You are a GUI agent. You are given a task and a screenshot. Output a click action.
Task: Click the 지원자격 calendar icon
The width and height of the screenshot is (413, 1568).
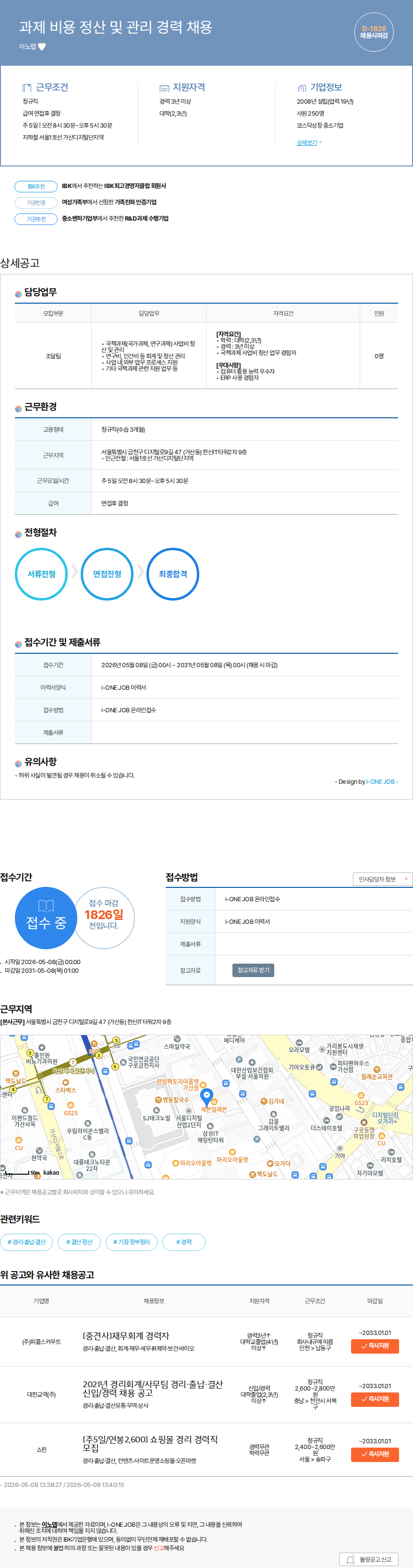coord(164,88)
